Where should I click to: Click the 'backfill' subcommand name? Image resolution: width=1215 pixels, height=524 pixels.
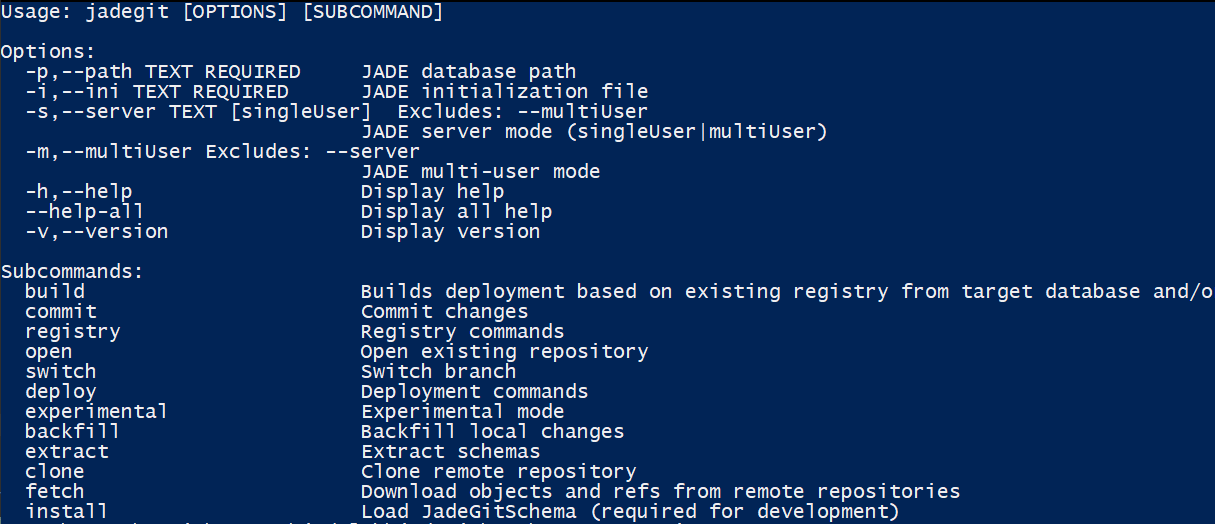(72, 432)
